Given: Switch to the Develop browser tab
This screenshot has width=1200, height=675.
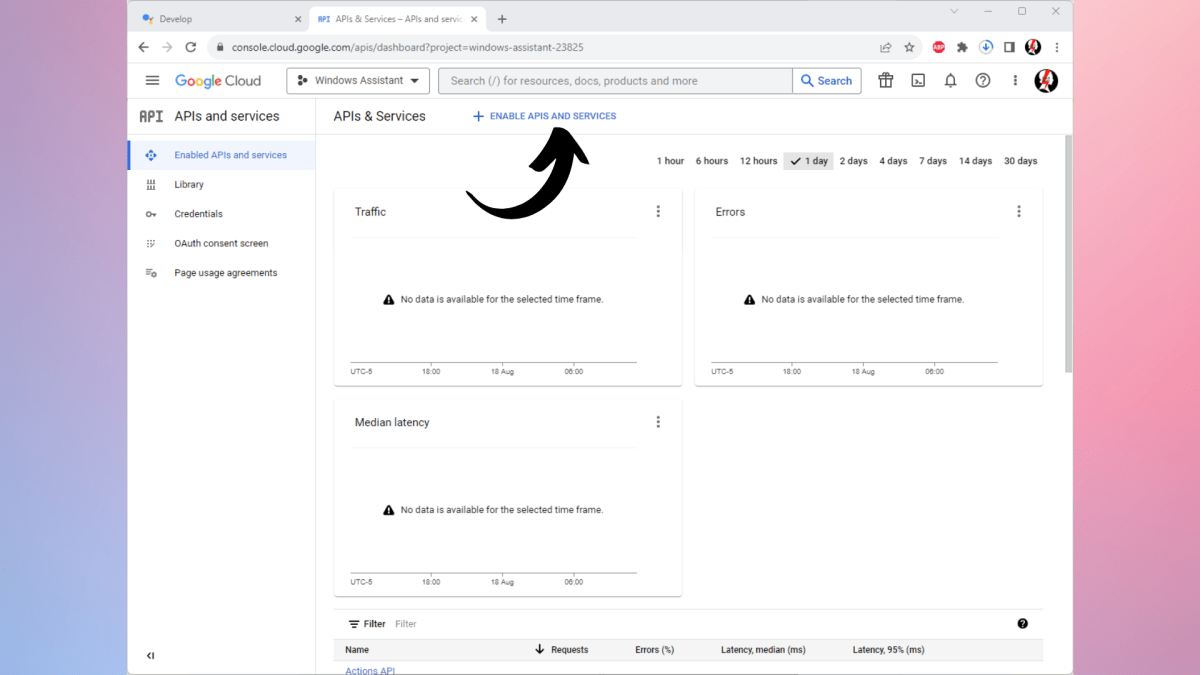Looking at the screenshot, I should [220, 19].
